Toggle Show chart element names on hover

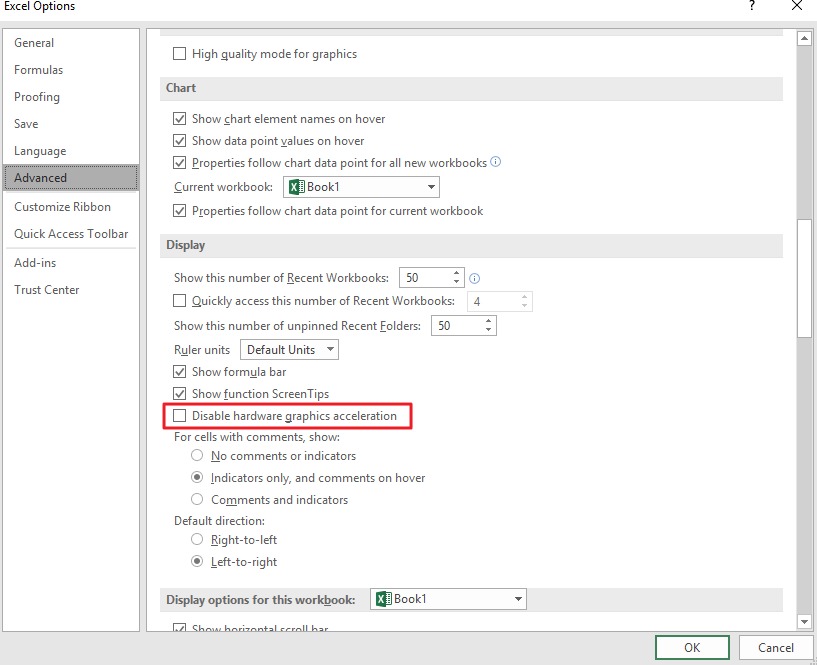(179, 119)
